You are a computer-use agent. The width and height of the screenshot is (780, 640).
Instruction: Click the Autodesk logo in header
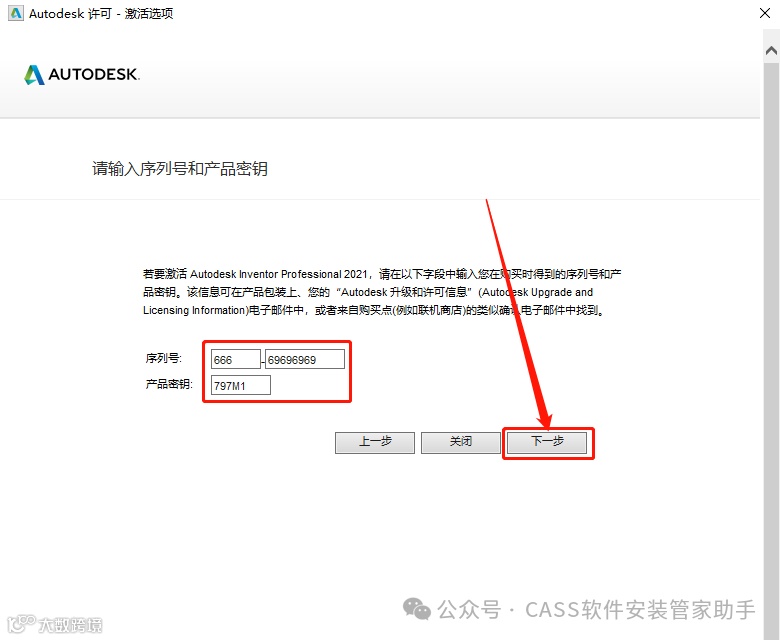[x=34, y=75]
